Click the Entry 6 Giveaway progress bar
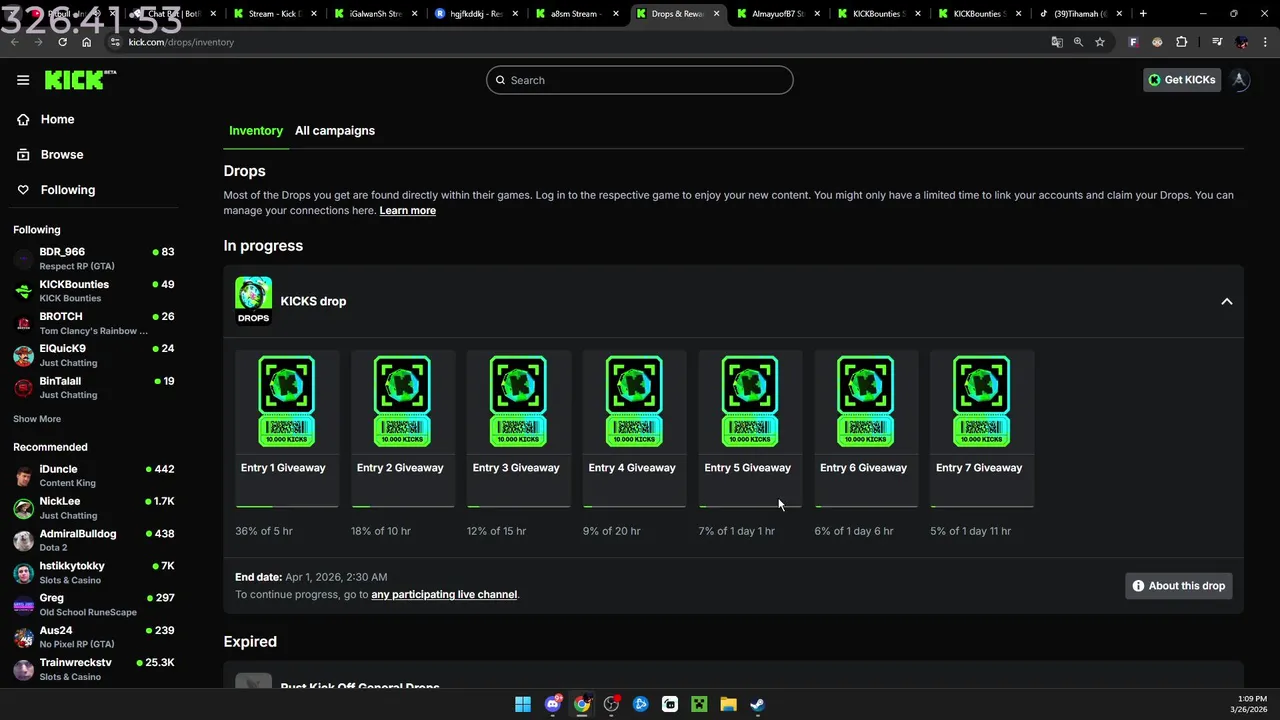The width and height of the screenshot is (1280, 720). pos(866,507)
